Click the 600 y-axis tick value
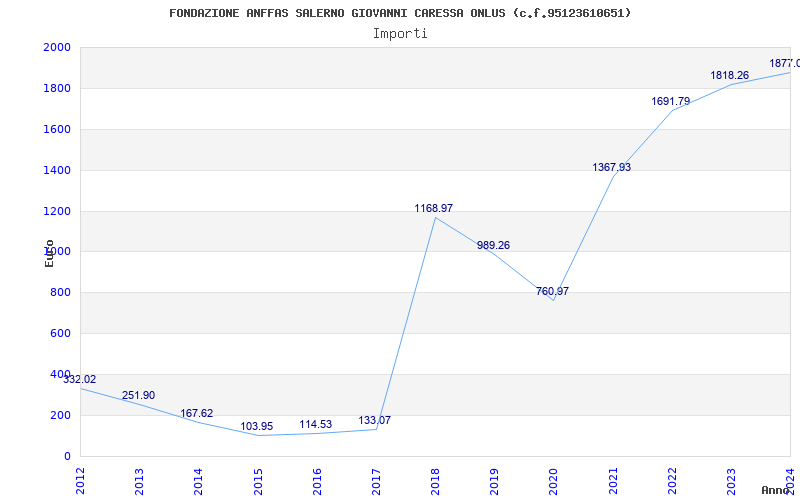Viewport: 800px width, 500px height. (x=60, y=334)
